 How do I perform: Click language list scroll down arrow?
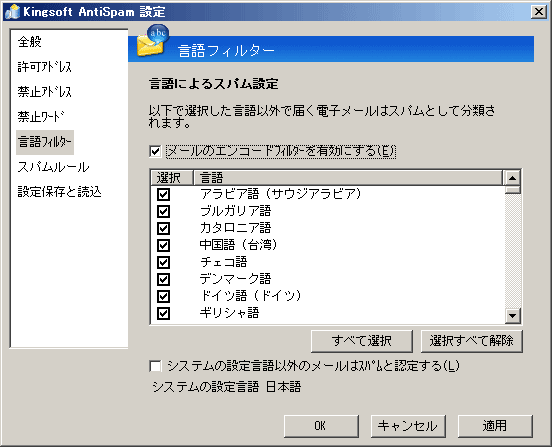coord(513,315)
